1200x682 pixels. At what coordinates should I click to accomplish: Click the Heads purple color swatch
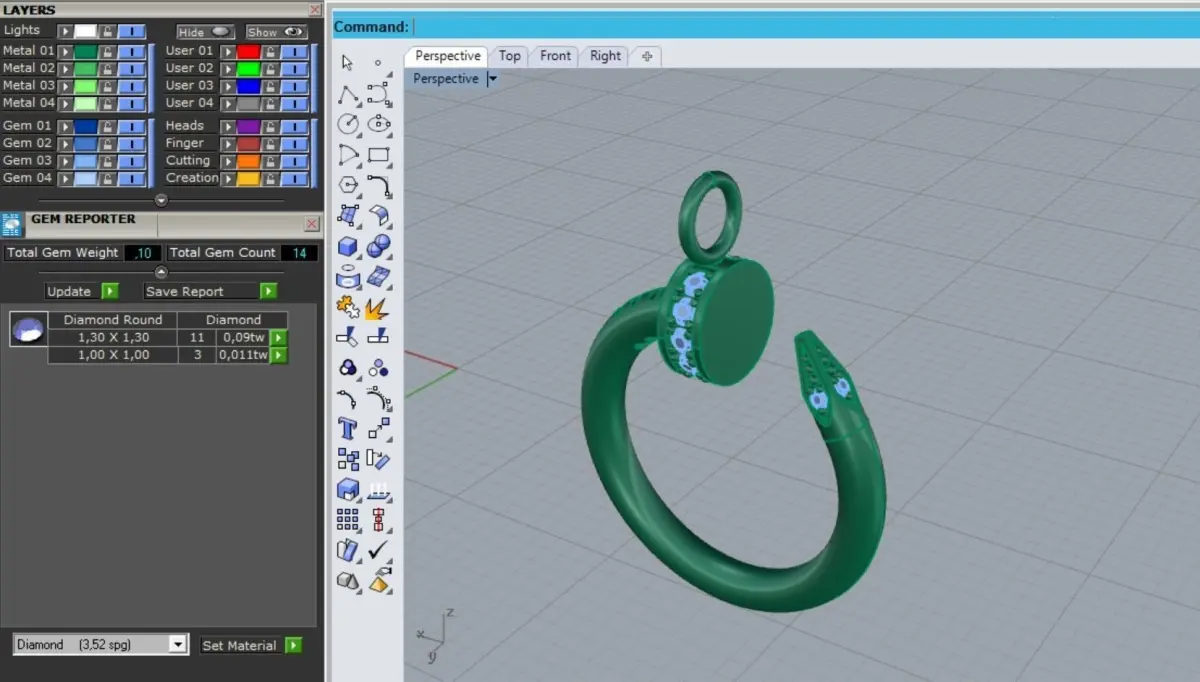[x=249, y=127]
